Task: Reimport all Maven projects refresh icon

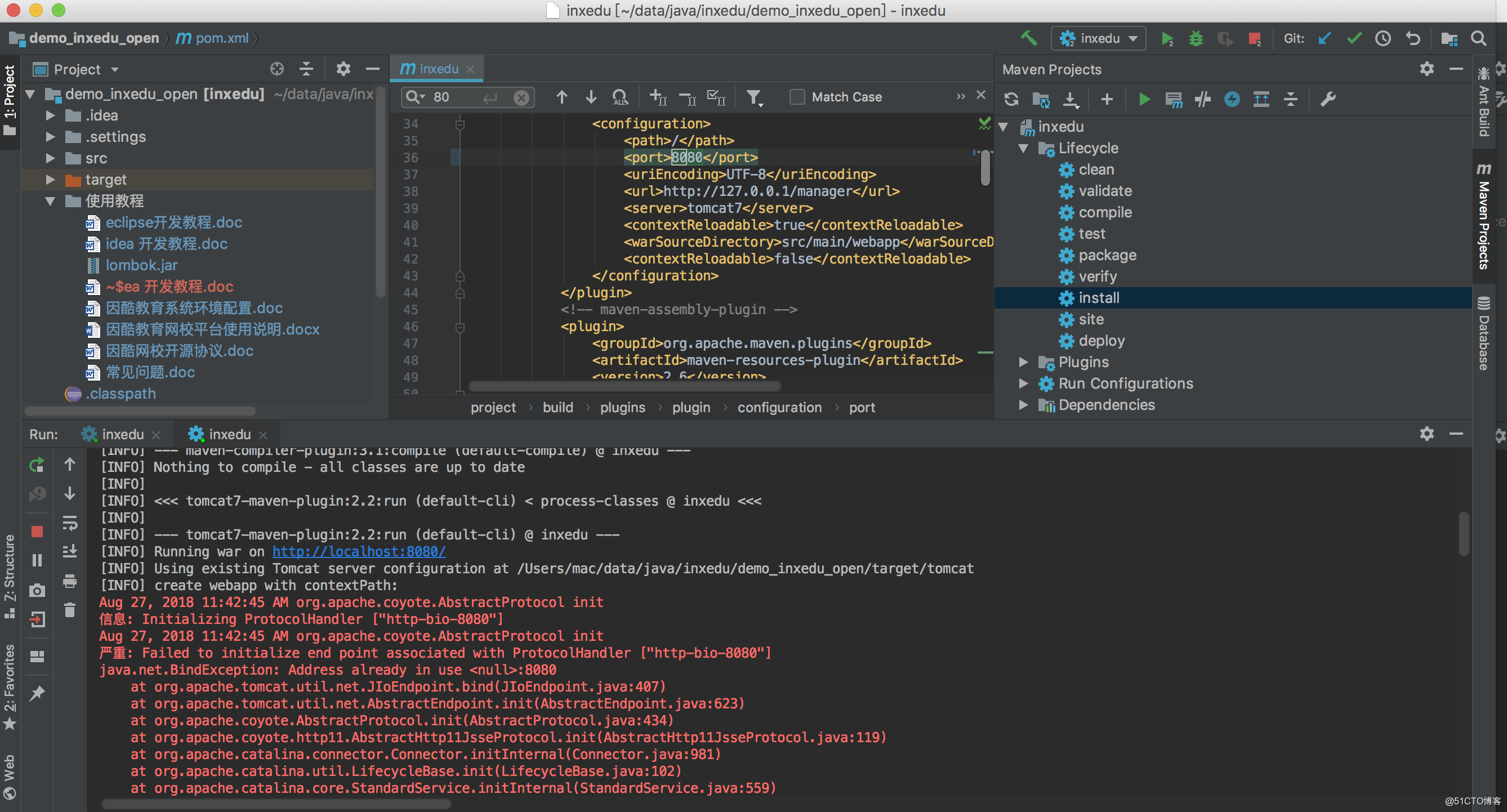Action: (x=1011, y=99)
